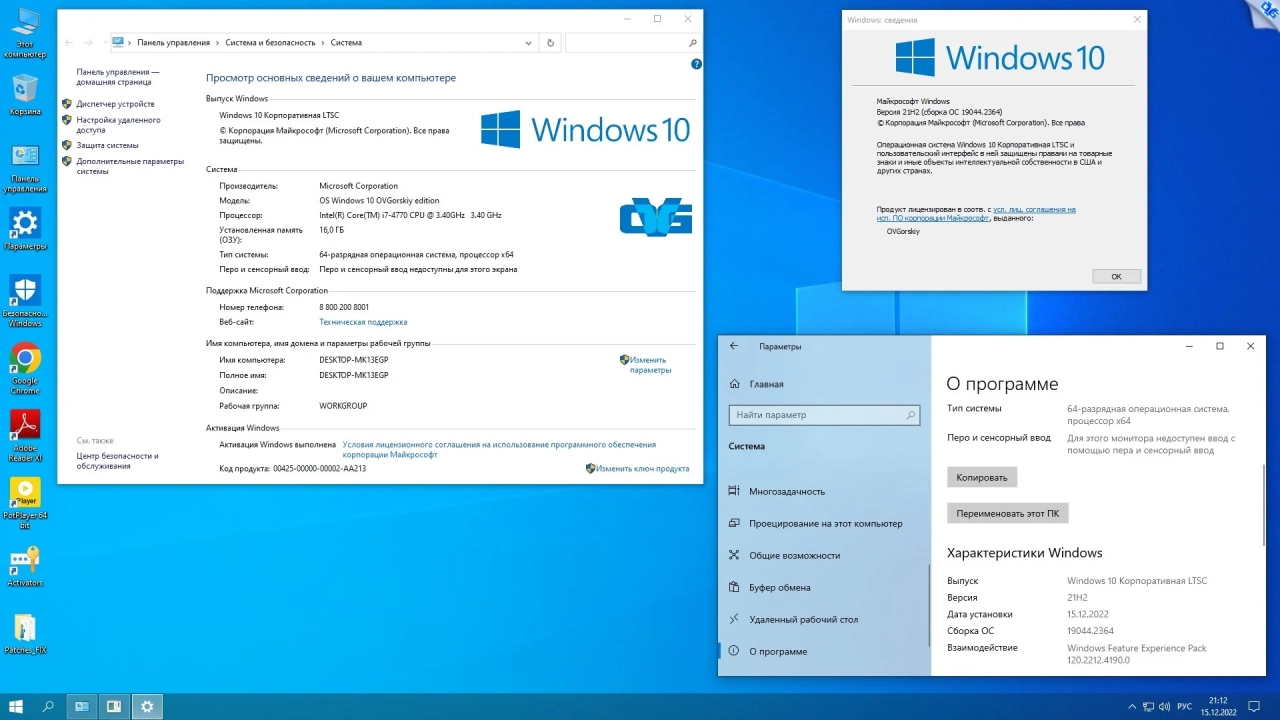
Task: Open license terms link under Активация Windows
Action: pyautogui.click(x=499, y=449)
